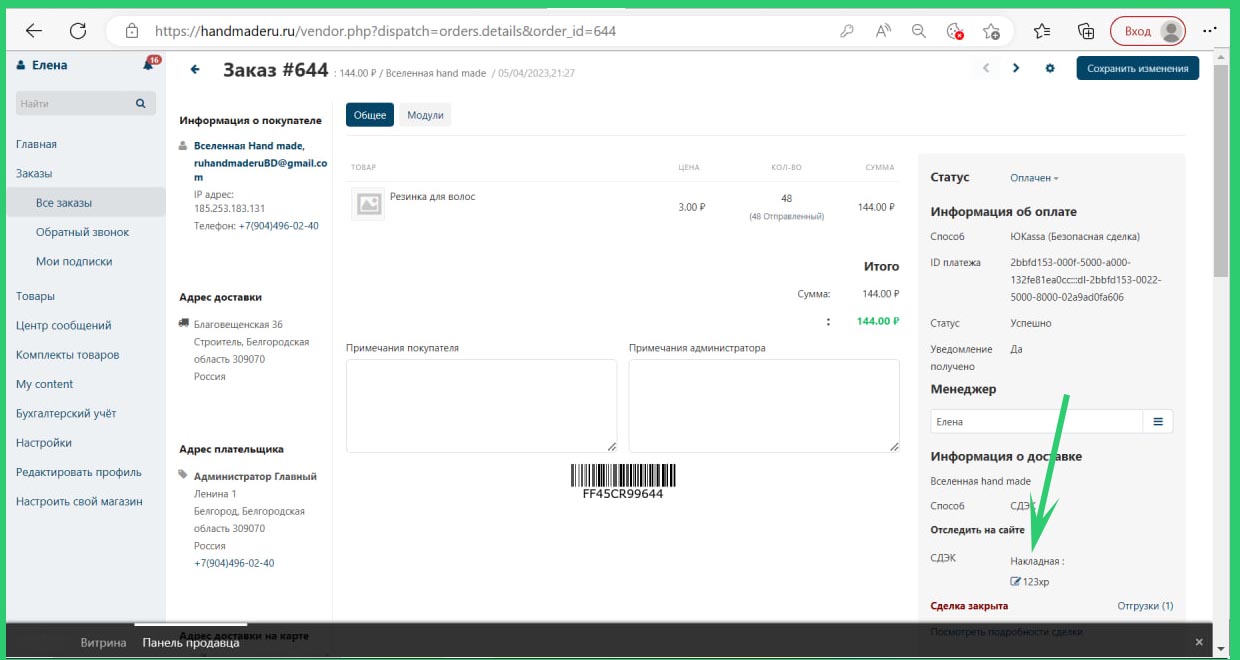Switch to the Модули tab
Screen dimensions: 1240x660
pos(425,115)
